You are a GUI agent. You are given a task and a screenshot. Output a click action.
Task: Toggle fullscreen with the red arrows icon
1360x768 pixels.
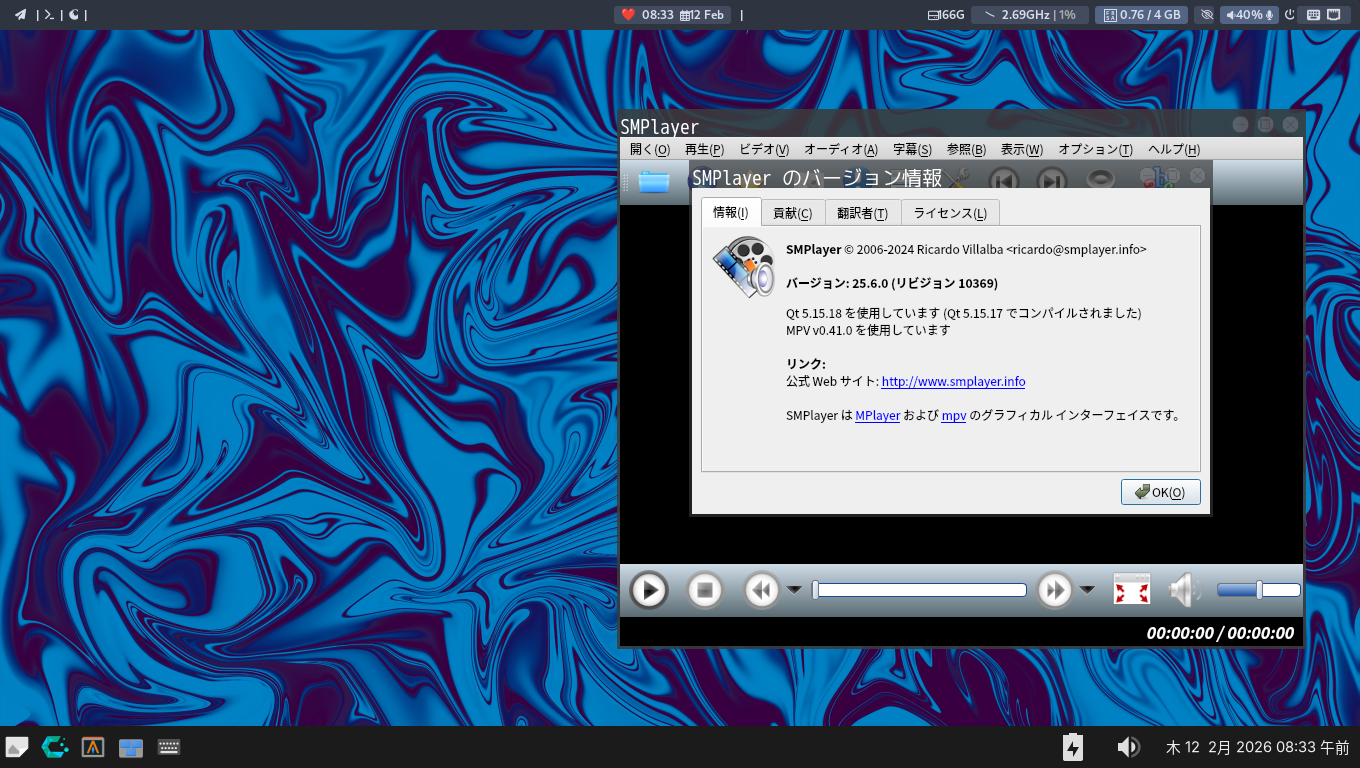tap(1131, 590)
